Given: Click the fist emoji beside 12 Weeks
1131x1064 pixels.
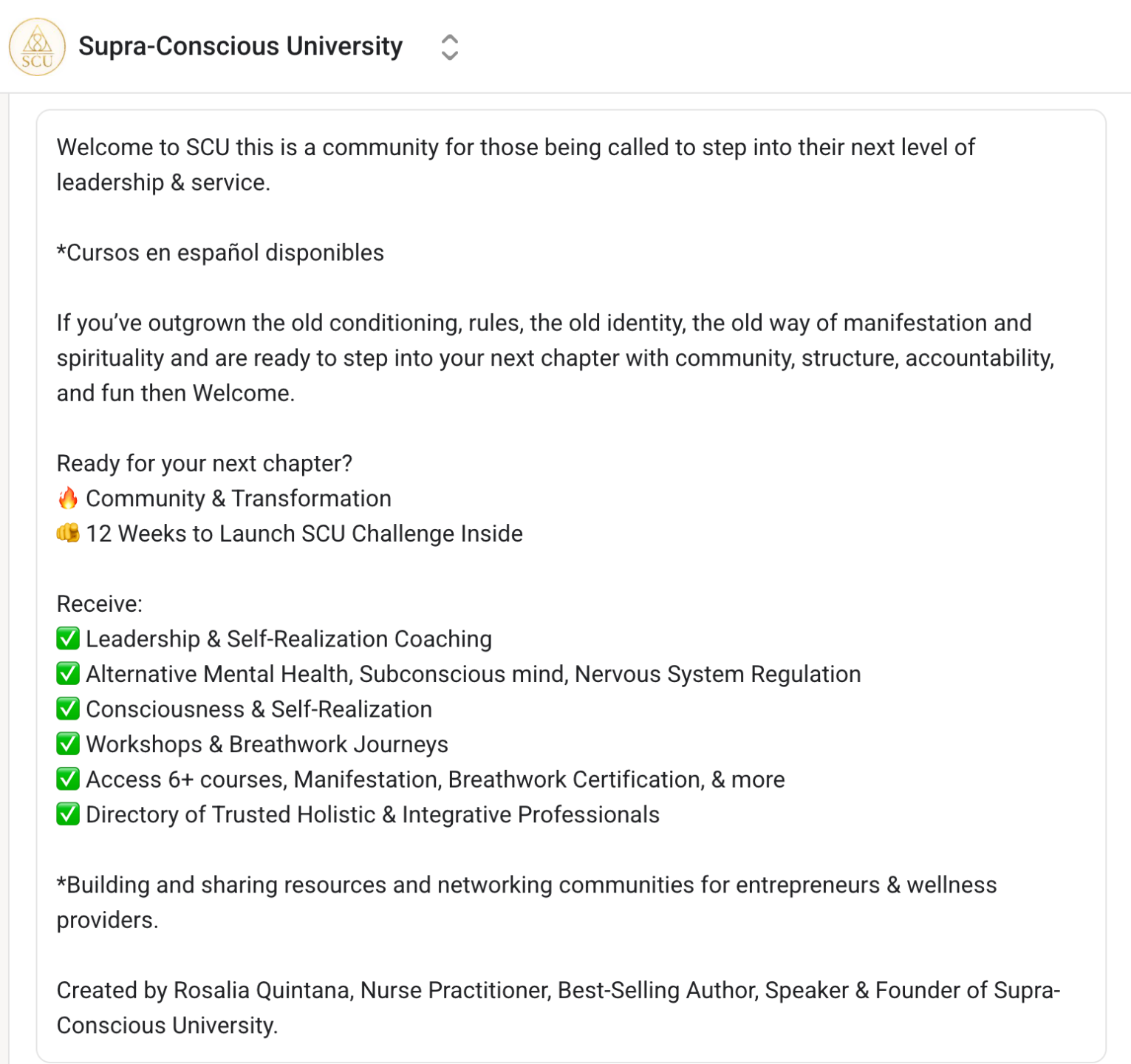Looking at the screenshot, I should tap(68, 533).
